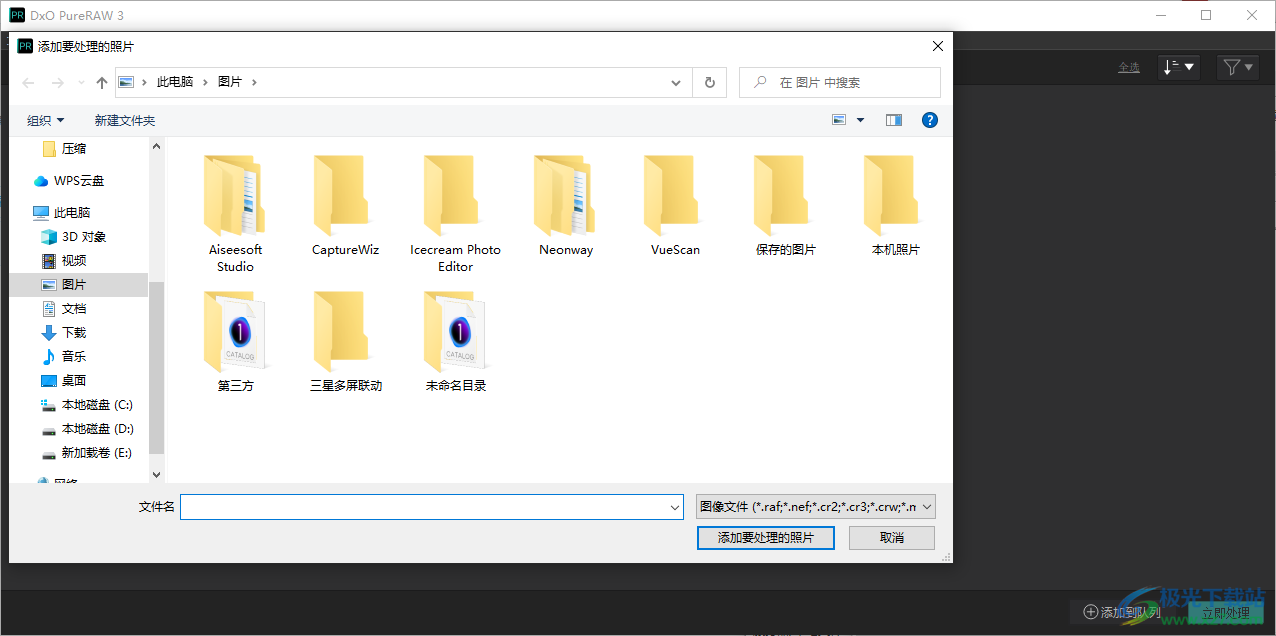Open the VueScan folder
Screen dimensions: 1276x636
coord(676,206)
